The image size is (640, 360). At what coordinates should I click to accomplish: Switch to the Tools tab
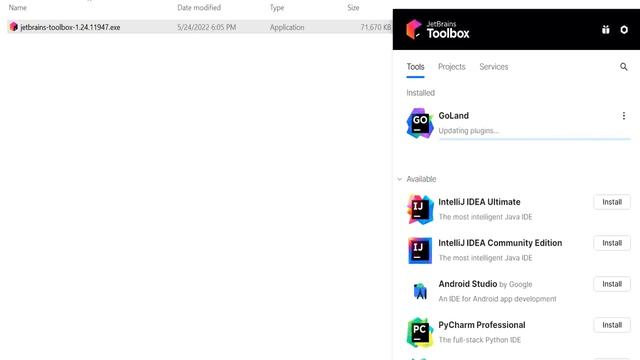pyautogui.click(x=415, y=67)
